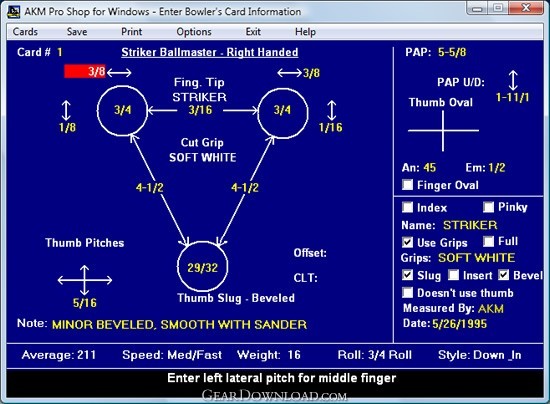Click the Measured By value AKM
Screen dimensions: 550x404
491,309
